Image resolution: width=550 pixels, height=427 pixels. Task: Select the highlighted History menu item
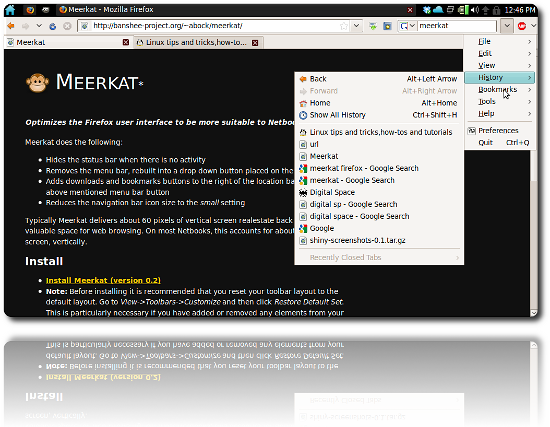click(x=499, y=78)
